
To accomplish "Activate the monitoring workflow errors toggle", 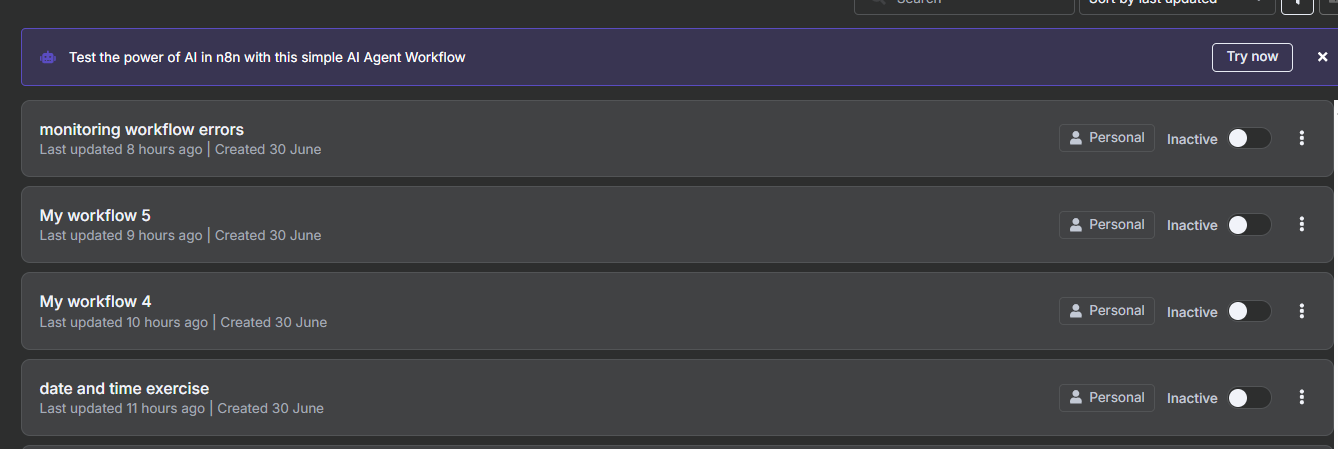I will [1249, 138].
